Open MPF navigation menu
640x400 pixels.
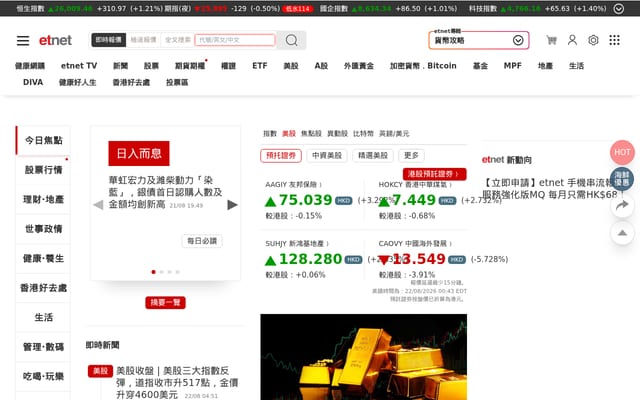(513, 66)
